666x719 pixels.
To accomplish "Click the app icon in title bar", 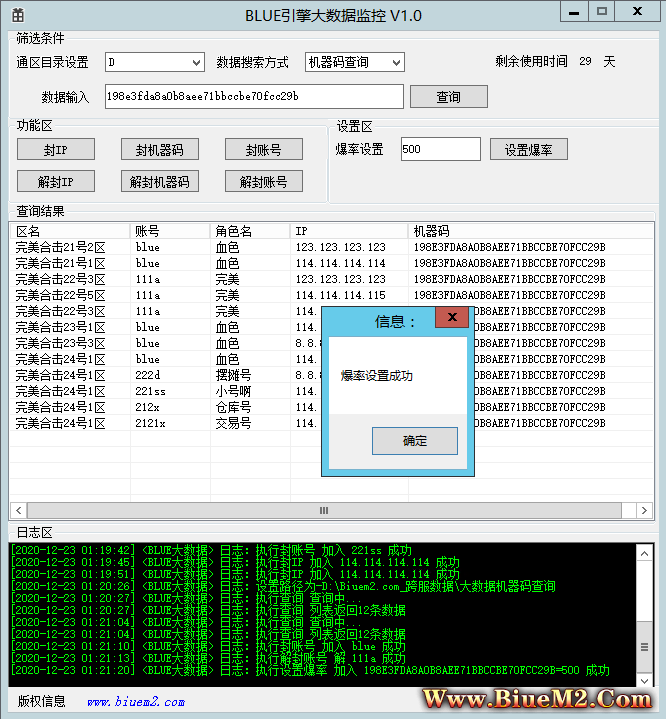I will [x=18, y=16].
